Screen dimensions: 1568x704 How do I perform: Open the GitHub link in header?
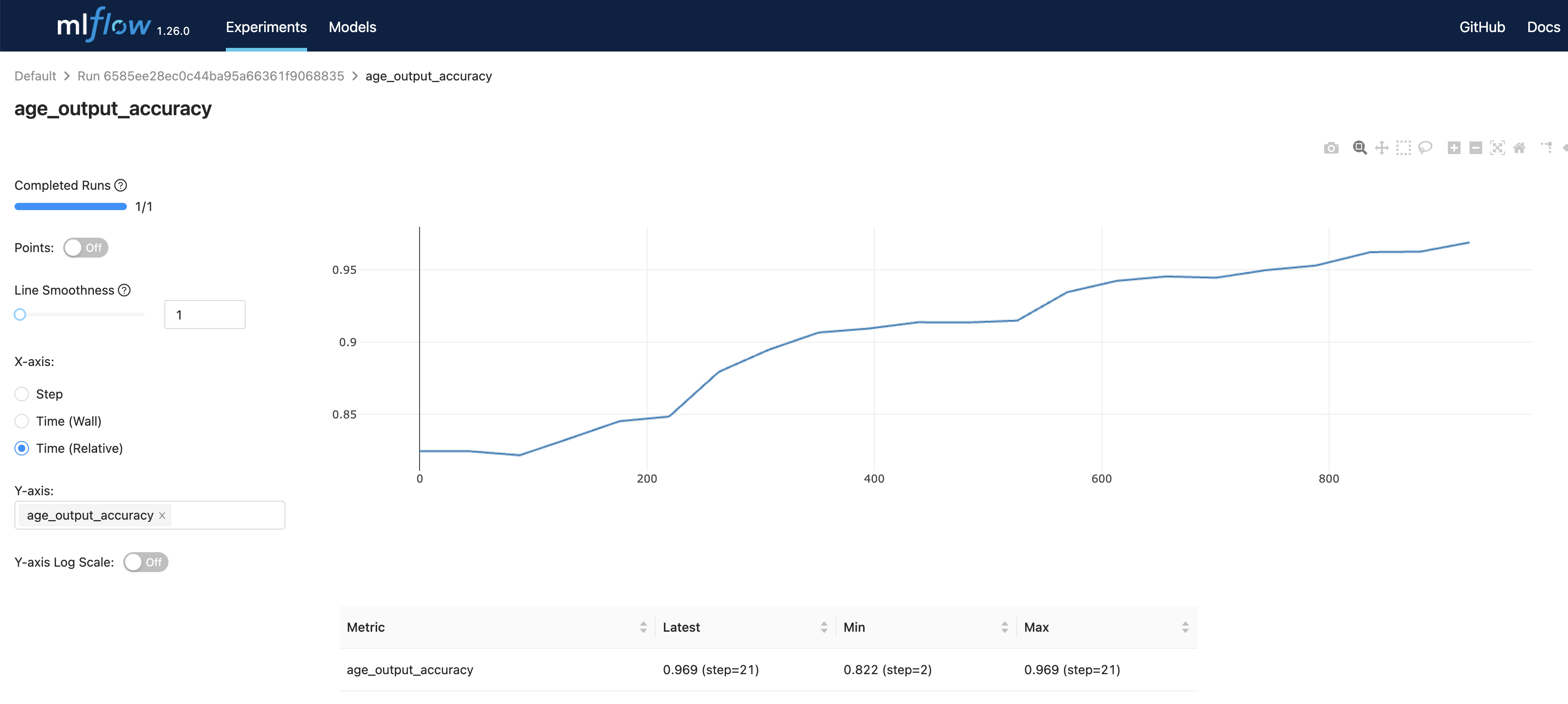[1482, 27]
